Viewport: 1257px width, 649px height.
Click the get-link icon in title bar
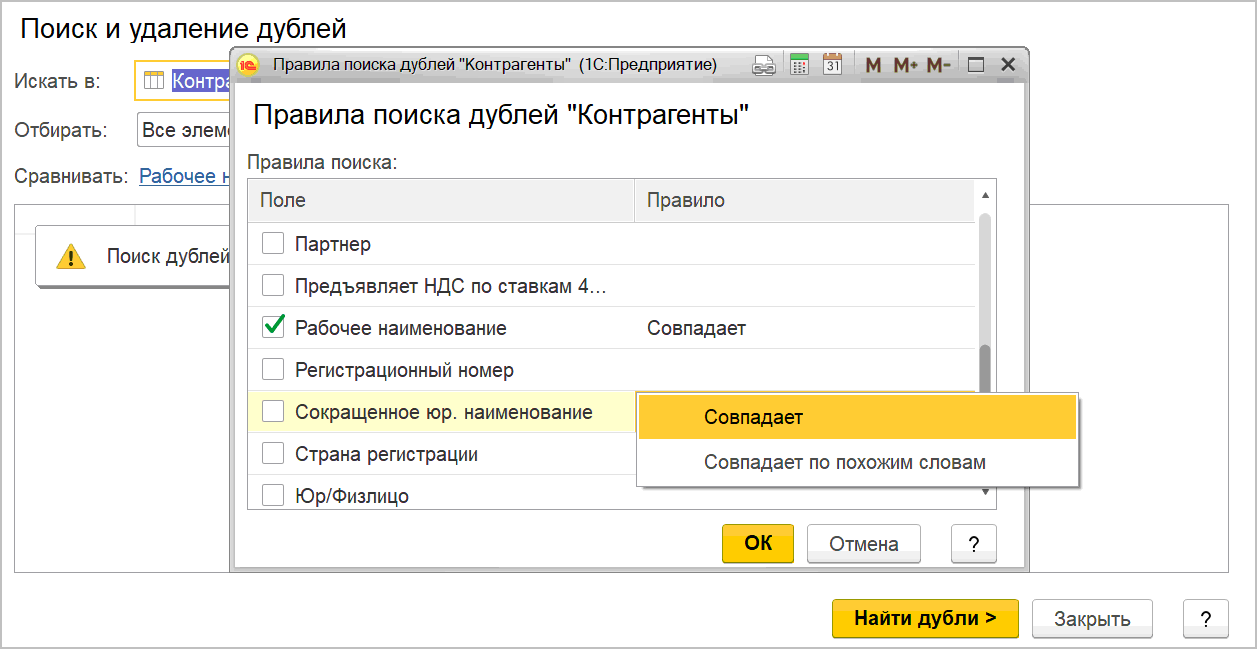[764, 65]
